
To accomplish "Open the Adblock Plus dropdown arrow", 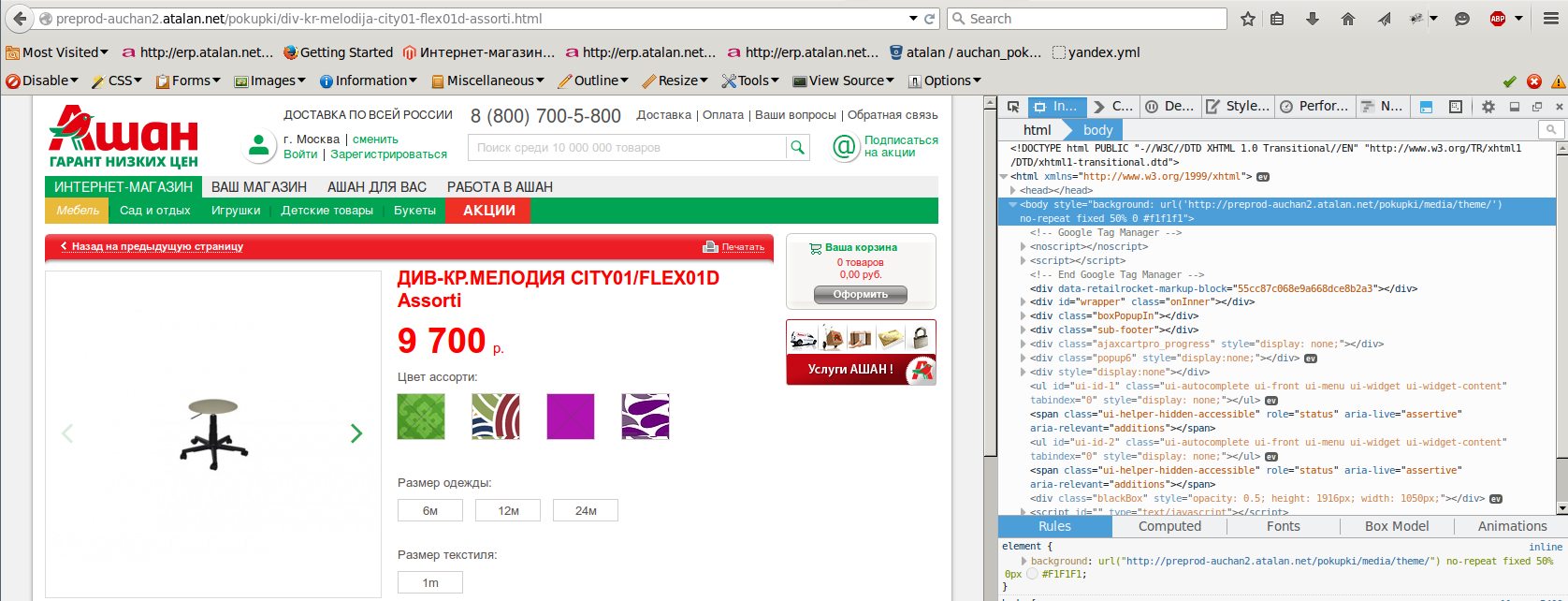I will tap(1518, 19).
